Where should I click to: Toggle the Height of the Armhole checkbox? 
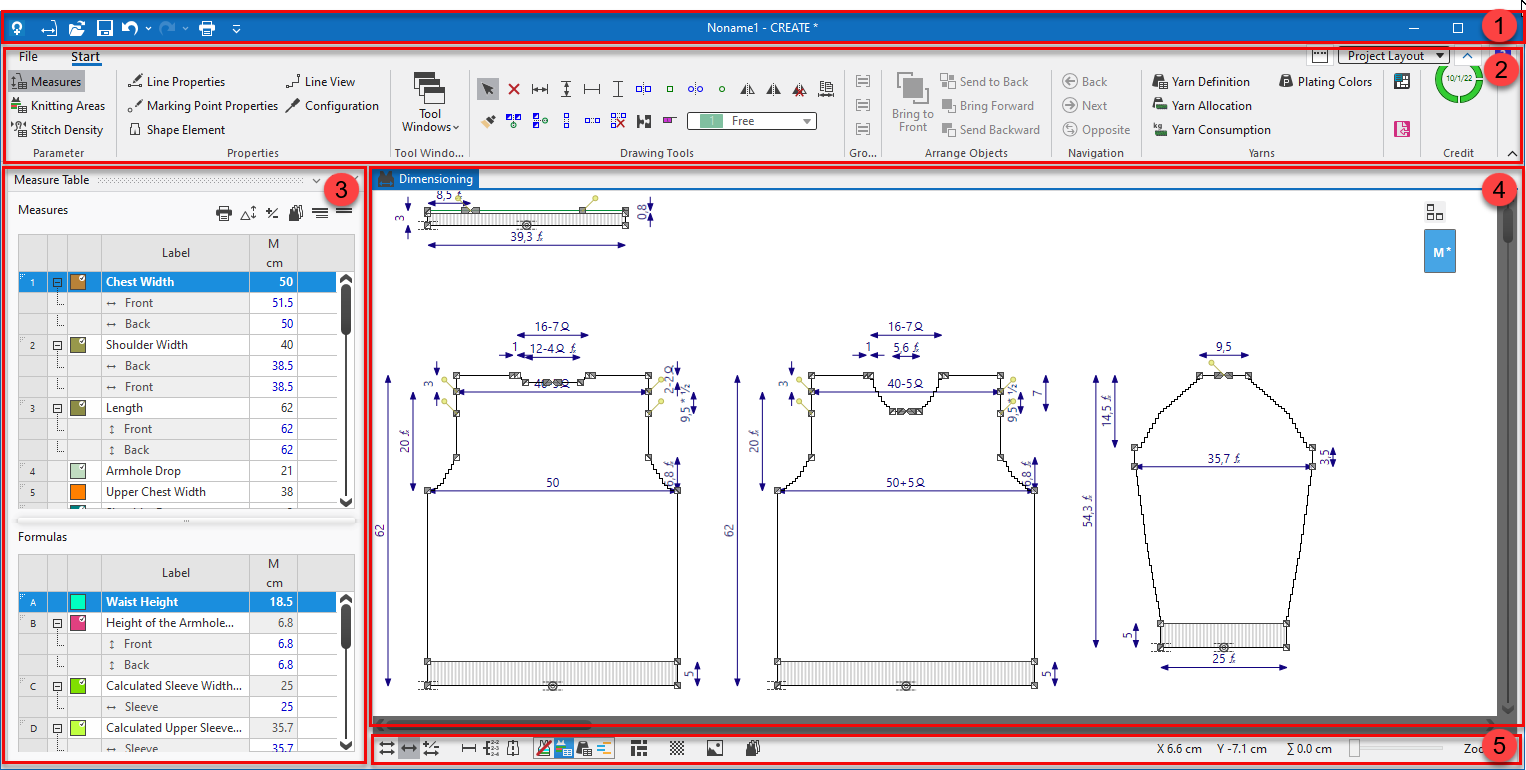[x=79, y=623]
